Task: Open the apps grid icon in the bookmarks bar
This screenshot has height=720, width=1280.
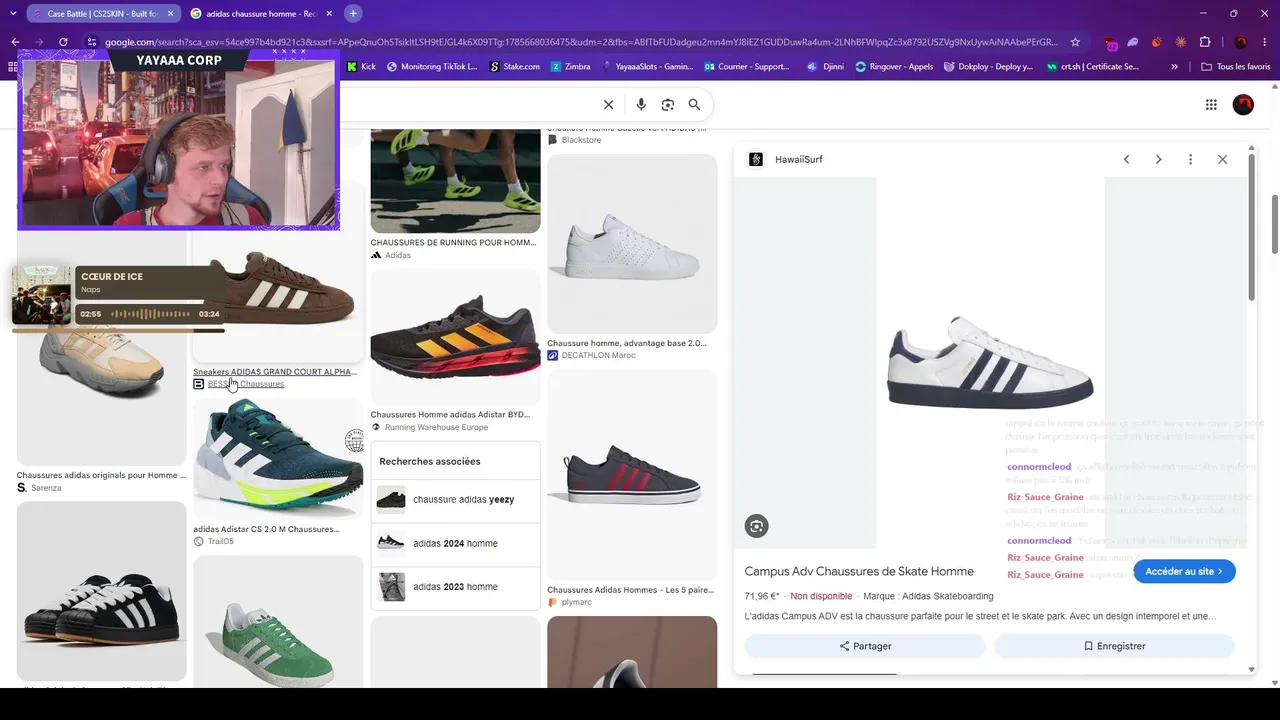Action: [x=12, y=67]
